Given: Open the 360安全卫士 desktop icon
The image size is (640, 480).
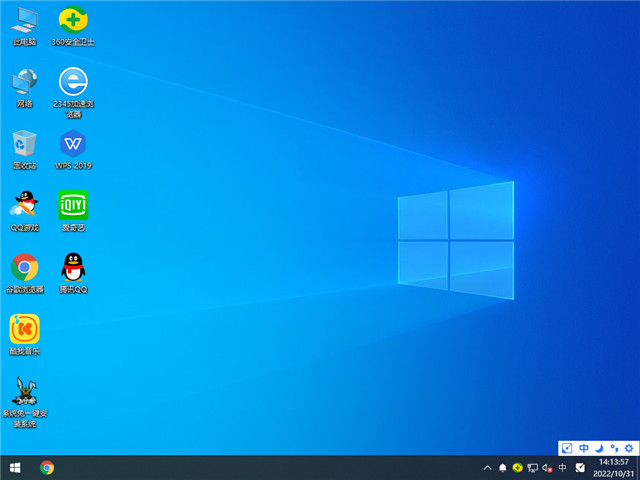Looking at the screenshot, I should click(72, 21).
